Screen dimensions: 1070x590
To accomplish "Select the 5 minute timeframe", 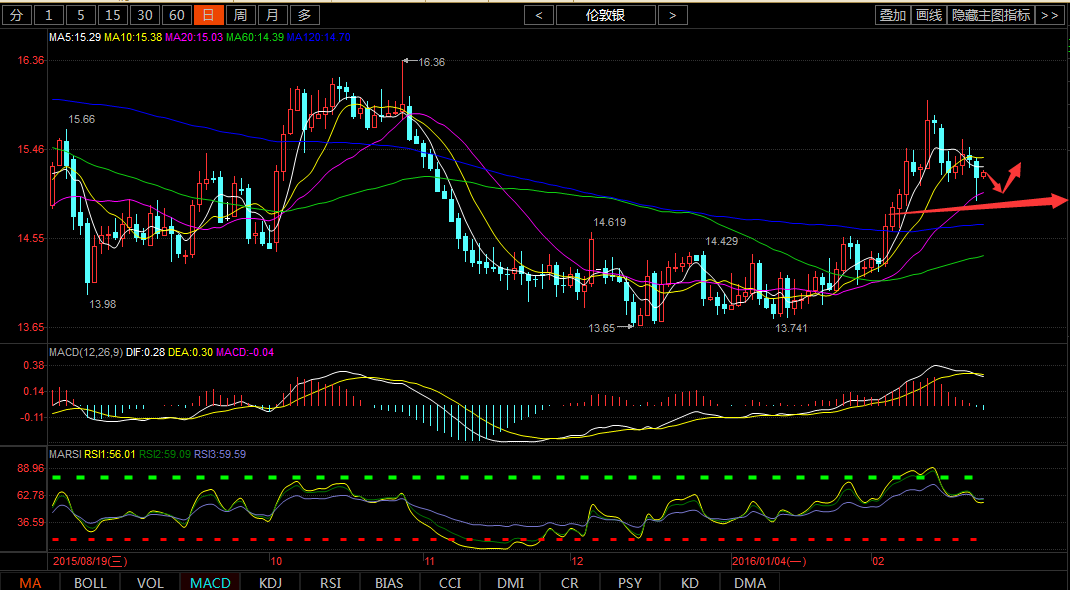I will pos(81,15).
